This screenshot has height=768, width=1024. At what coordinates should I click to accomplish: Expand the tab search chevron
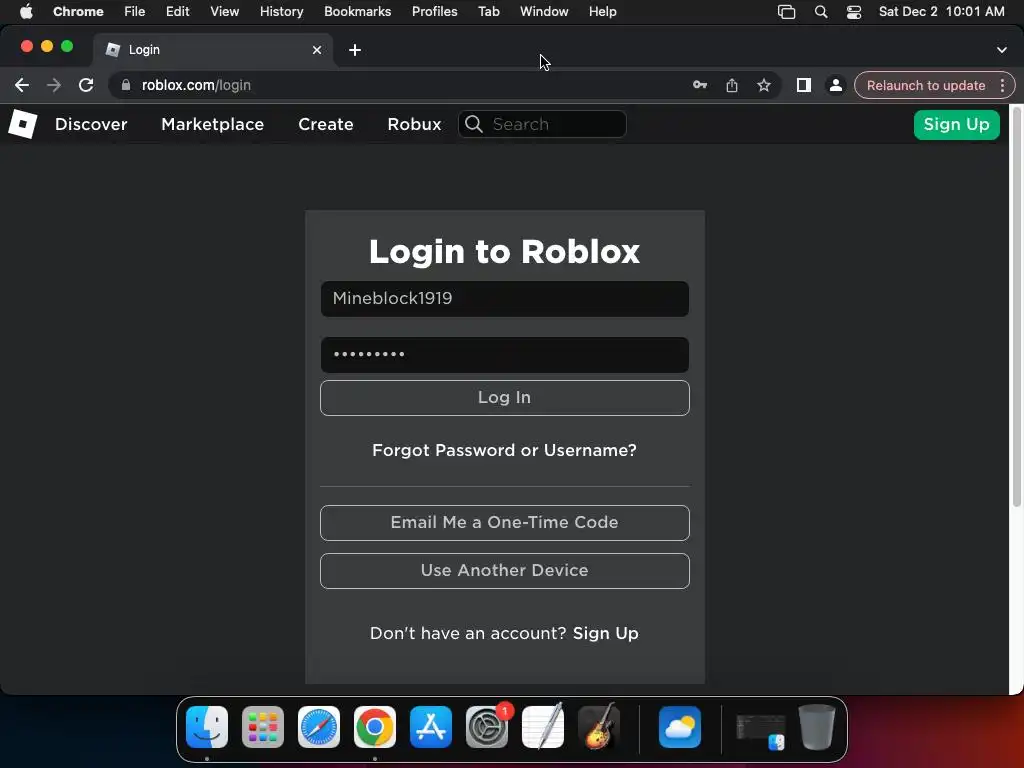click(1002, 50)
